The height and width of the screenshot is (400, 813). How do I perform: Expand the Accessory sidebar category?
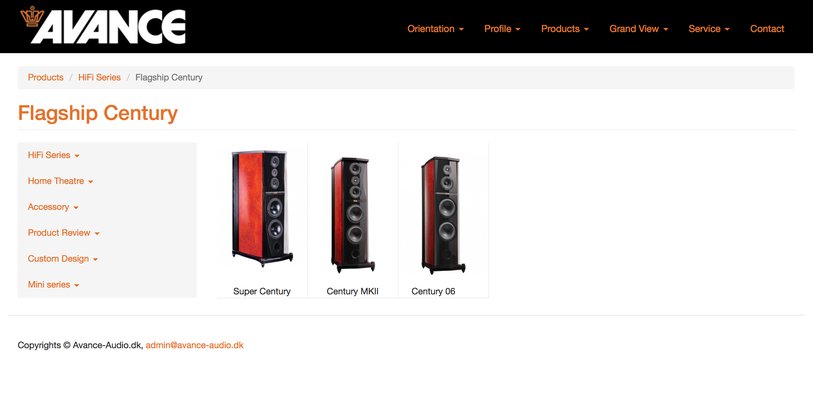[x=53, y=207]
